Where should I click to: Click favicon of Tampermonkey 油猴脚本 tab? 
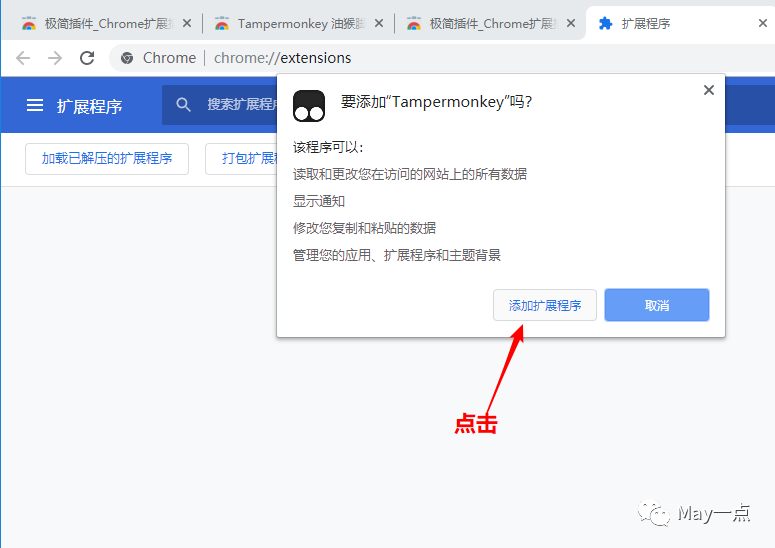pyautogui.click(x=222, y=23)
